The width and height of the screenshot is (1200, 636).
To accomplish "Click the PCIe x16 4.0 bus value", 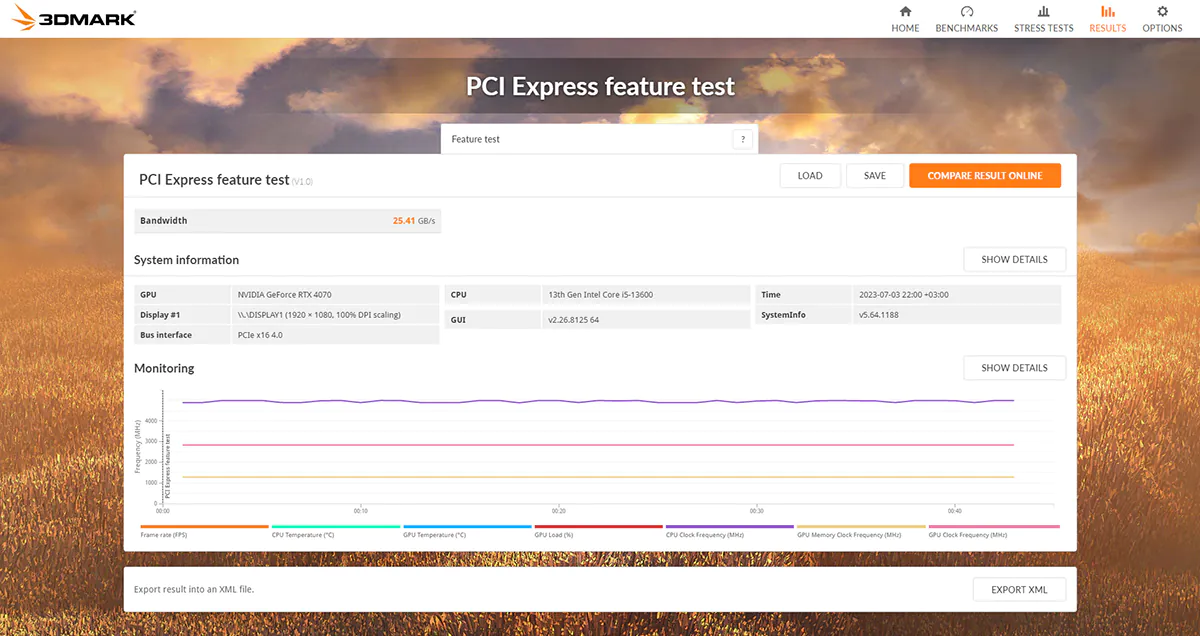I will 260,335.
